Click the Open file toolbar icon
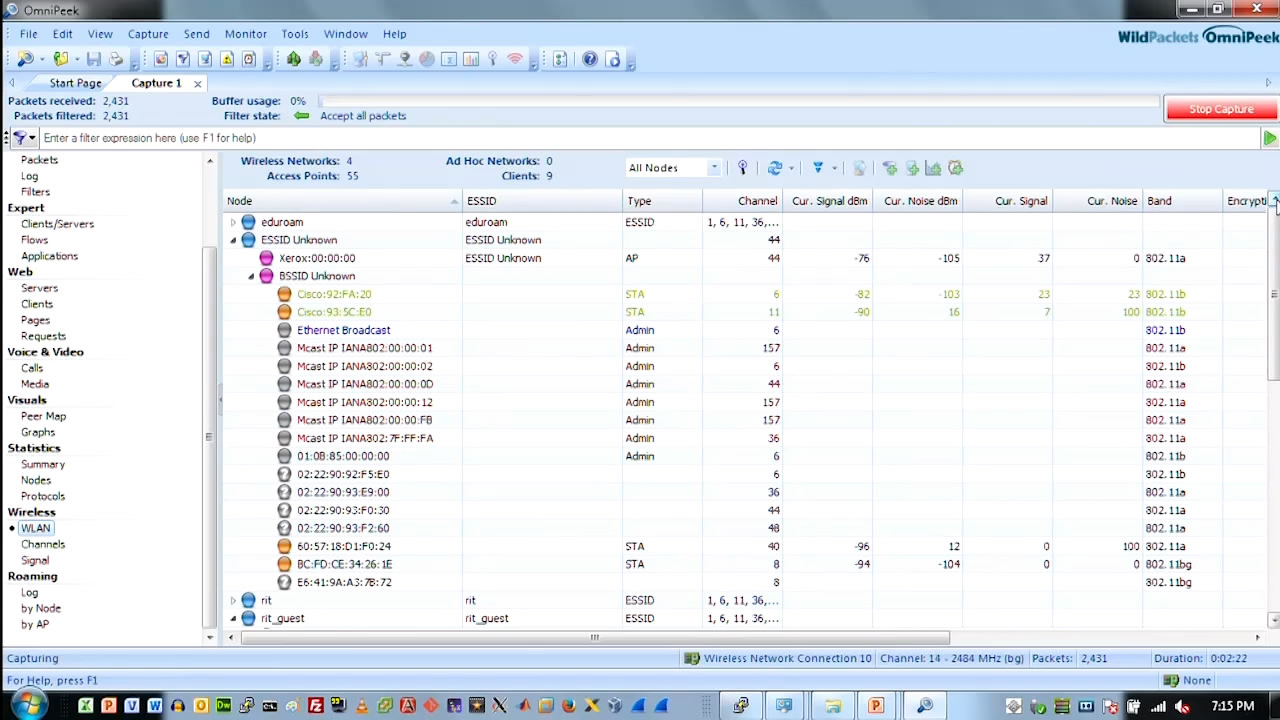Viewport: 1280px width, 720px height. (x=61, y=60)
